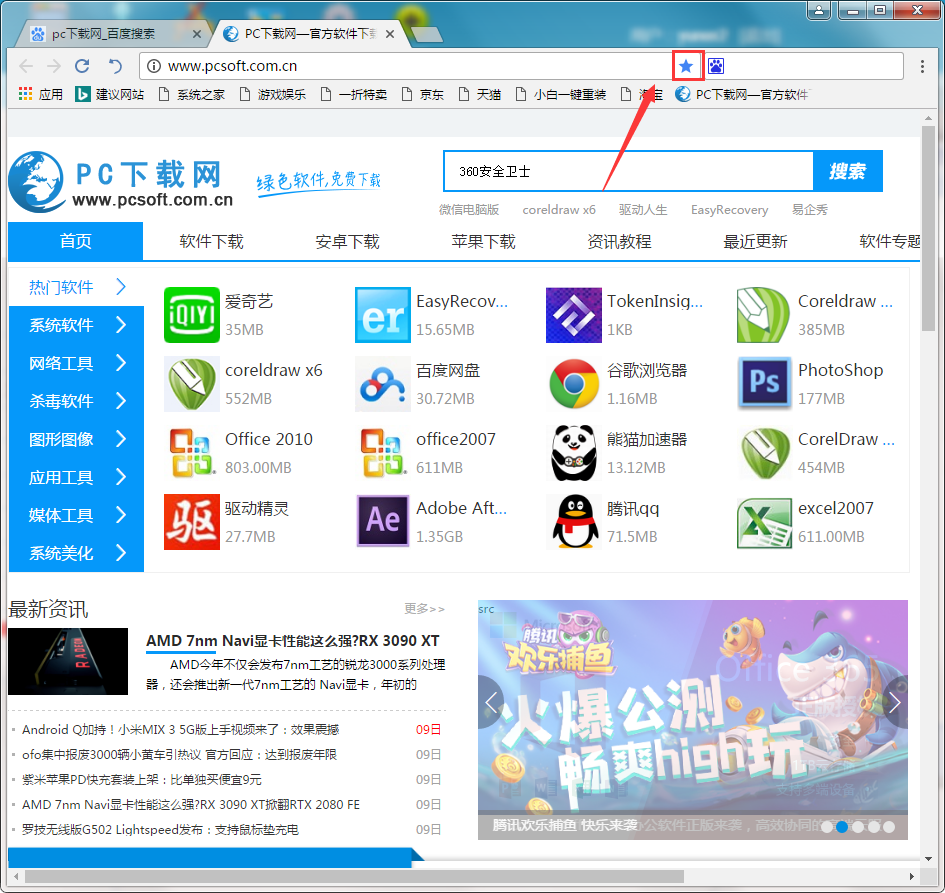Image resolution: width=945 pixels, height=893 pixels.
Task: Go to next banner slide arrow
Action: coord(895,702)
